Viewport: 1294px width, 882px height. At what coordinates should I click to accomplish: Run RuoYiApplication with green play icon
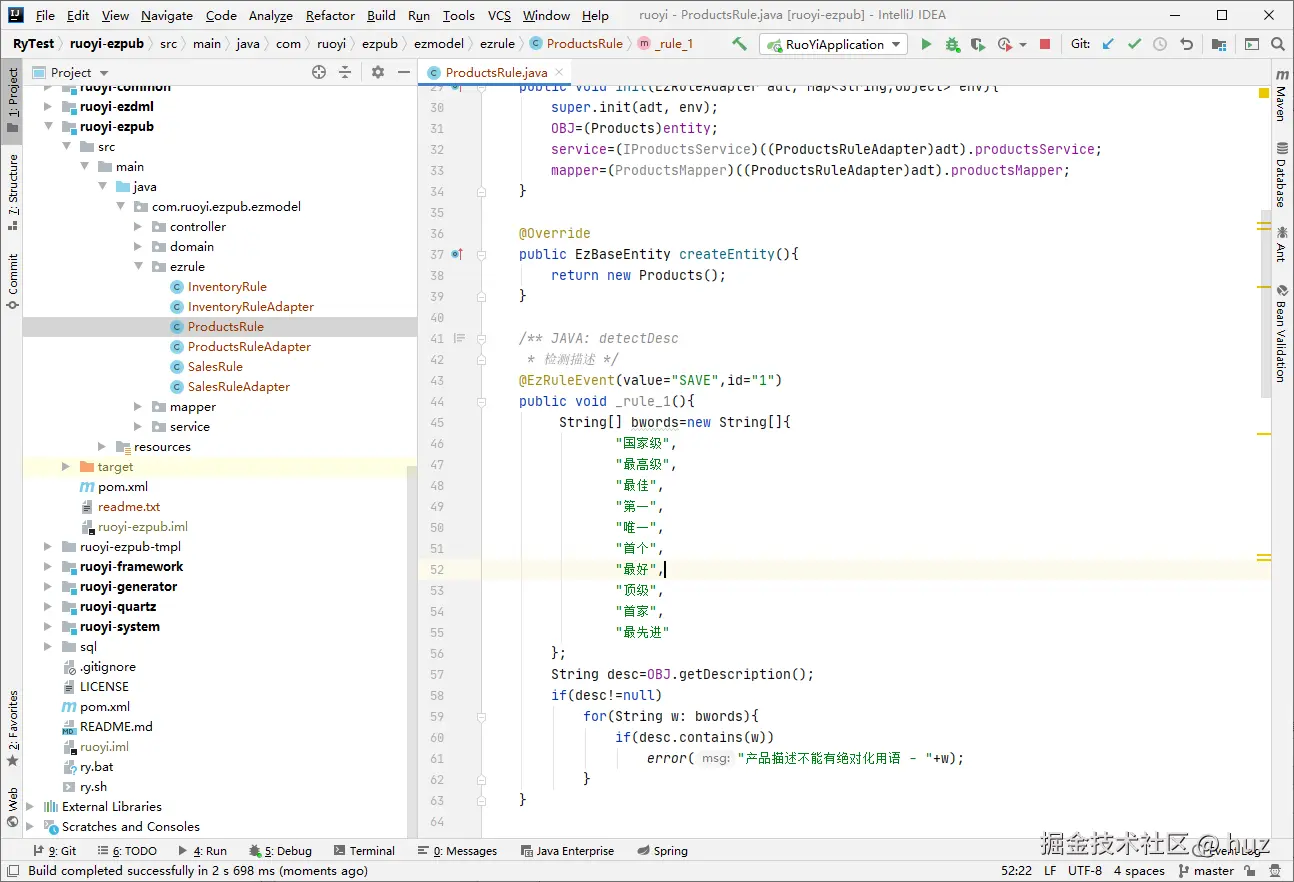coord(926,44)
